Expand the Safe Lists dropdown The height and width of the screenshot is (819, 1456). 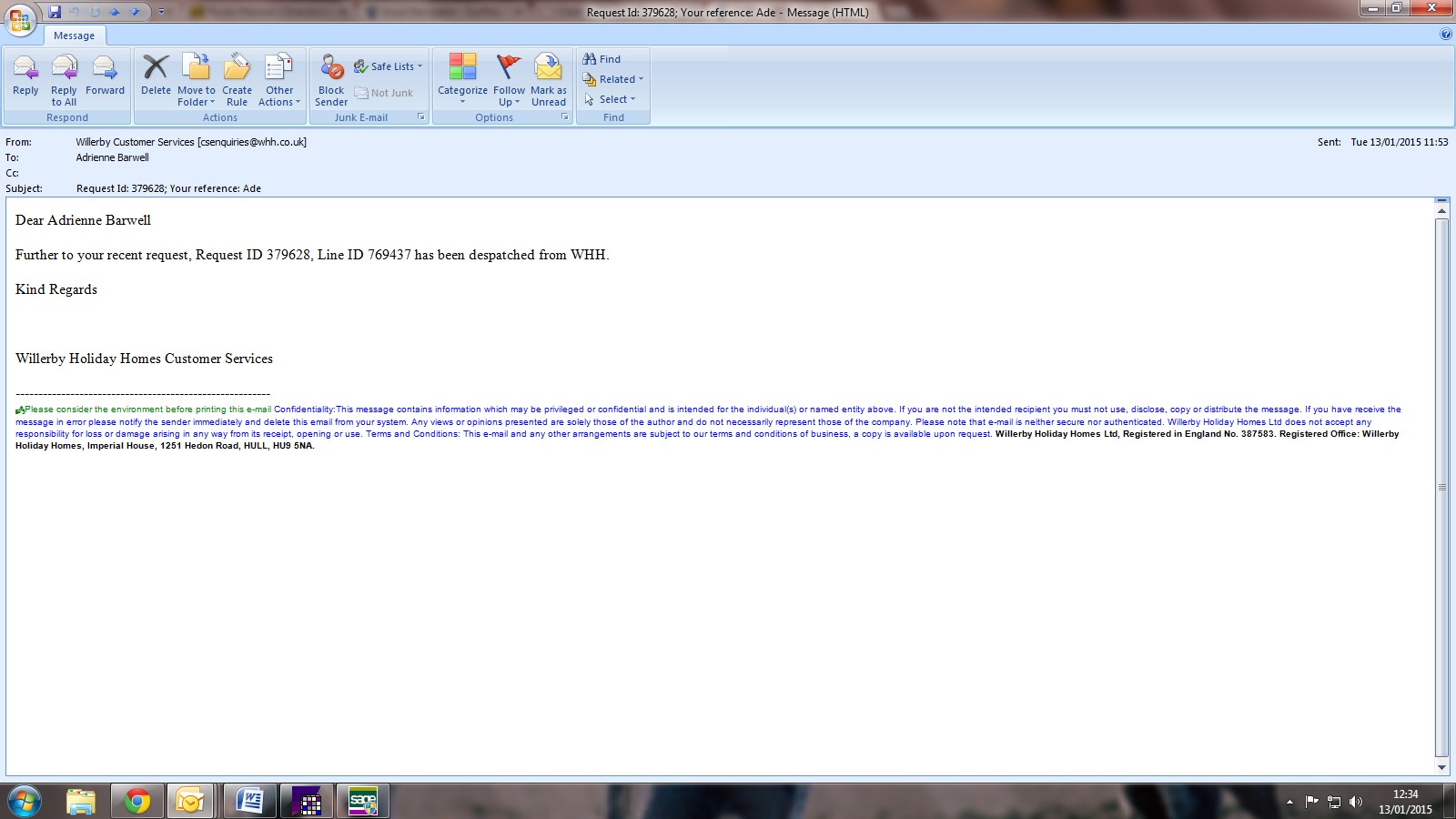[389, 66]
